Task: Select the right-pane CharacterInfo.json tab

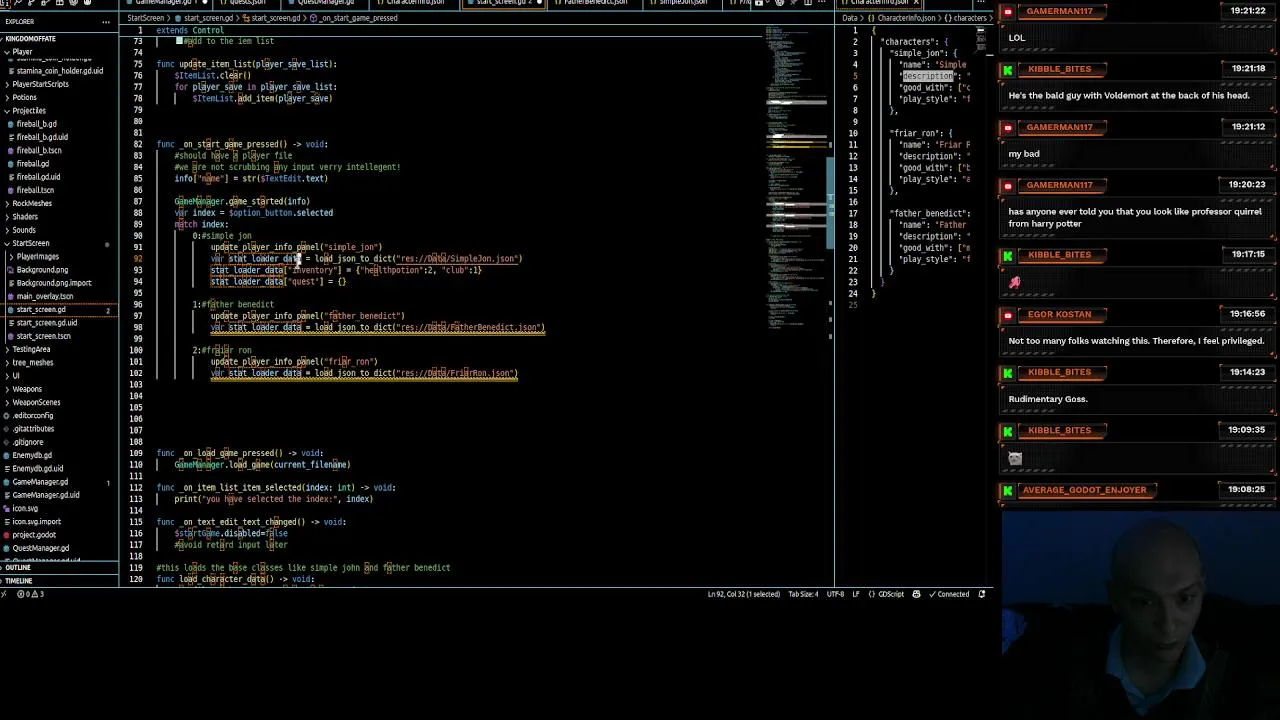Action: (x=878, y=3)
